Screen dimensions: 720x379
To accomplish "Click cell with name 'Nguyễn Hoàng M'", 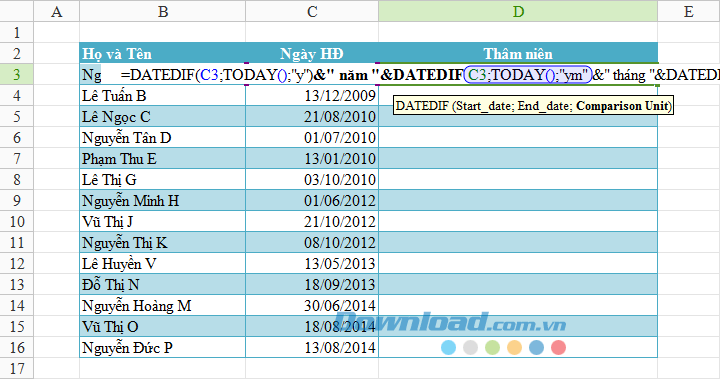I will 163,305.
